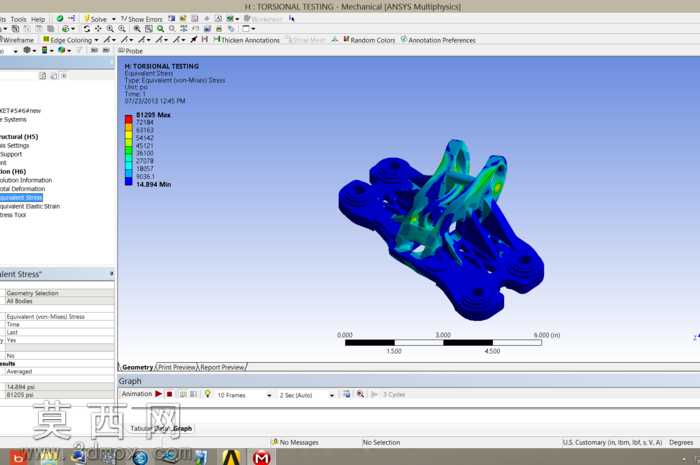This screenshot has width=700, height=465.
Task: Open the red M taskbar application
Action: pyautogui.click(x=261, y=457)
